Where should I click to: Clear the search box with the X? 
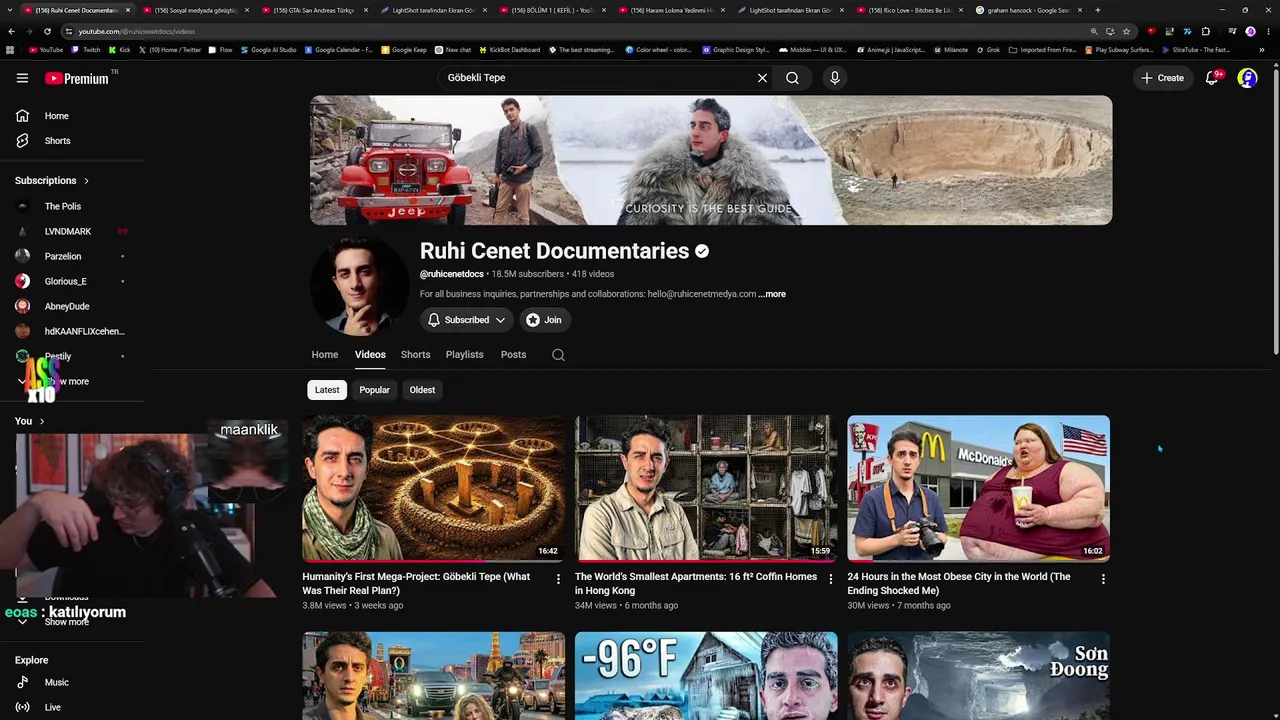click(x=762, y=78)
